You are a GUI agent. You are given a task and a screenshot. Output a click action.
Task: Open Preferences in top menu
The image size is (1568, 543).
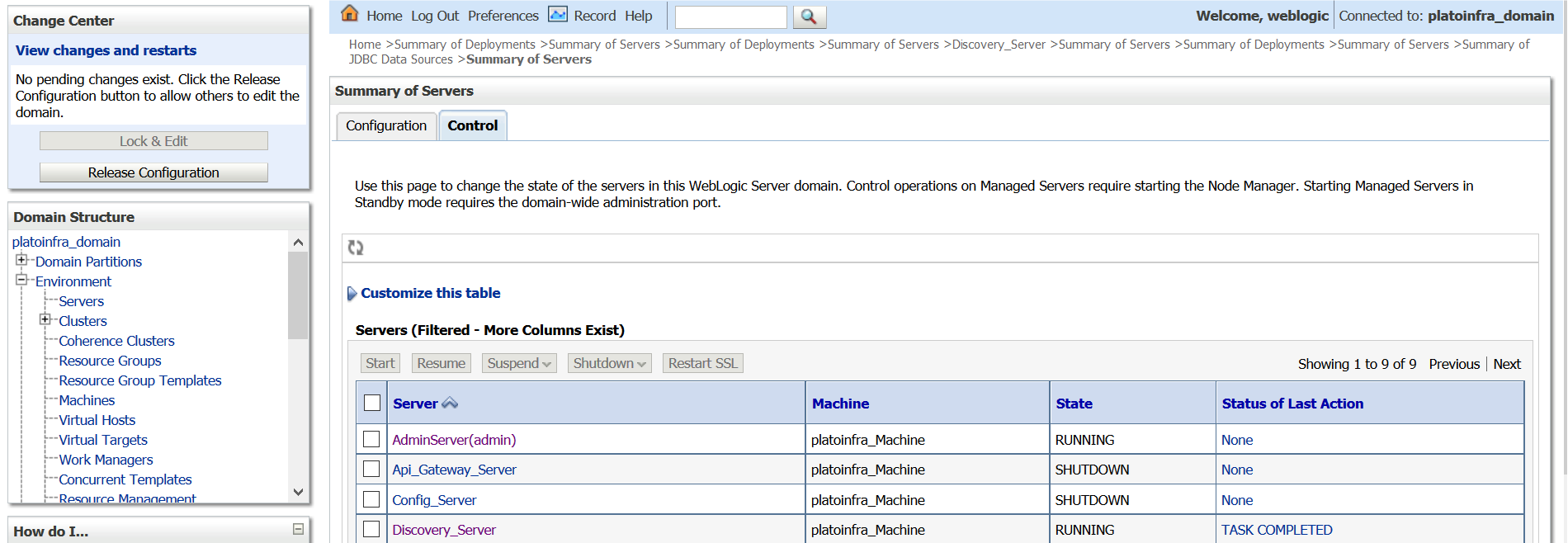pyautogui.click(x=503, y=16)
